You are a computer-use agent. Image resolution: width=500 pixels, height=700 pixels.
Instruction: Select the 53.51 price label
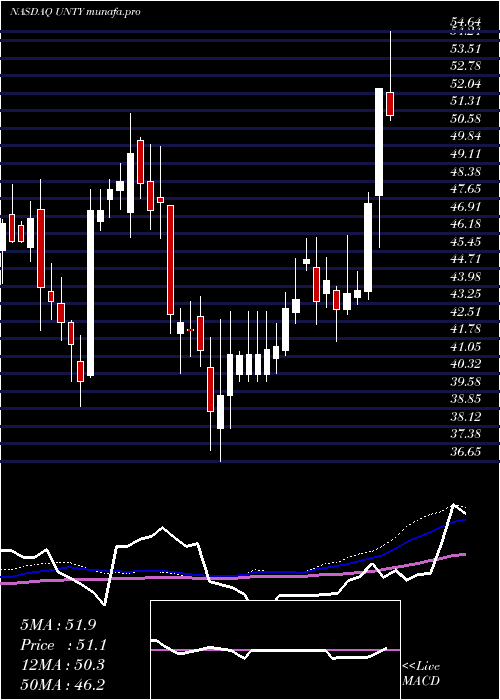coord(466,49)
